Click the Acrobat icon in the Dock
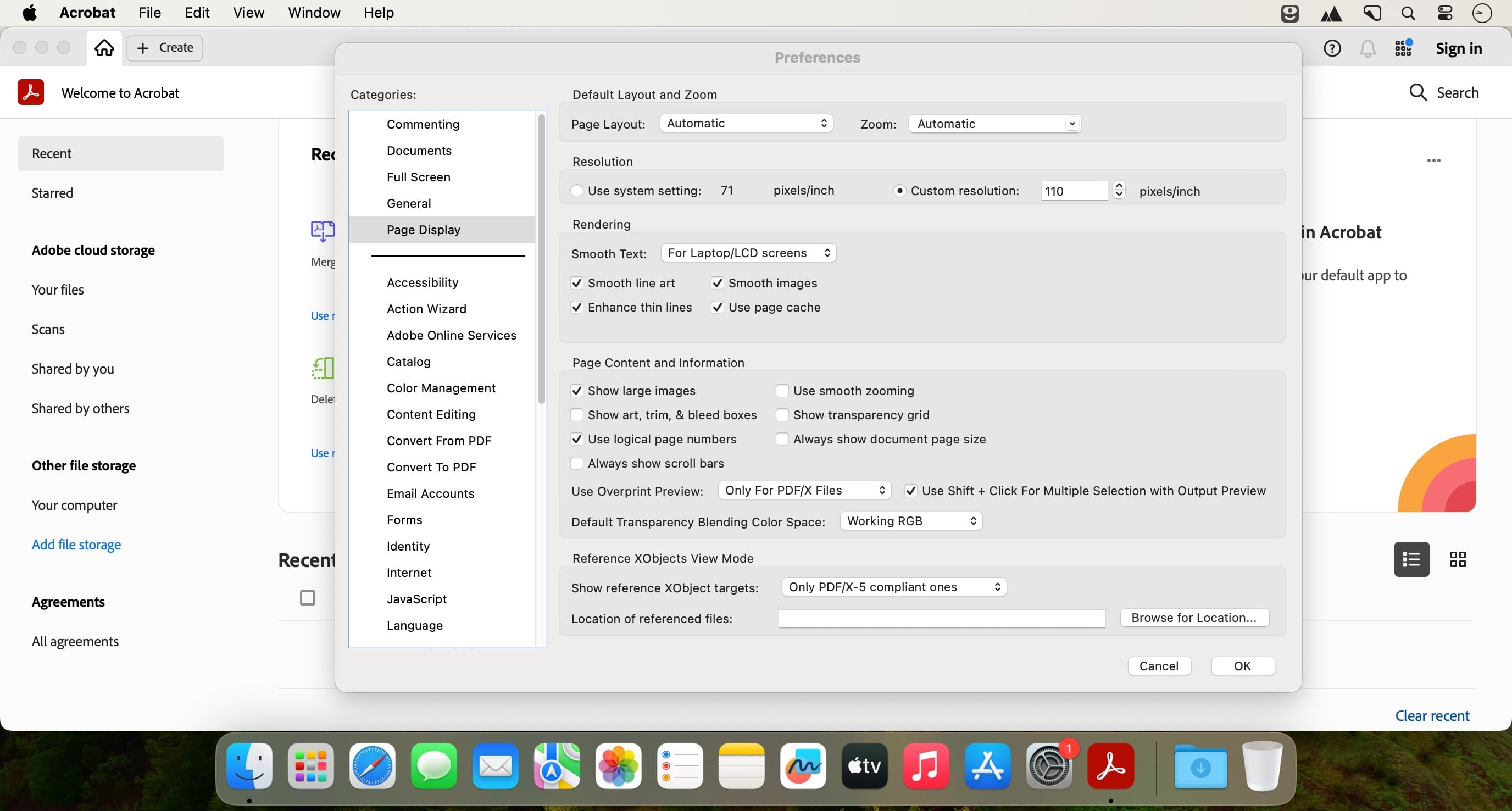 1110,766
